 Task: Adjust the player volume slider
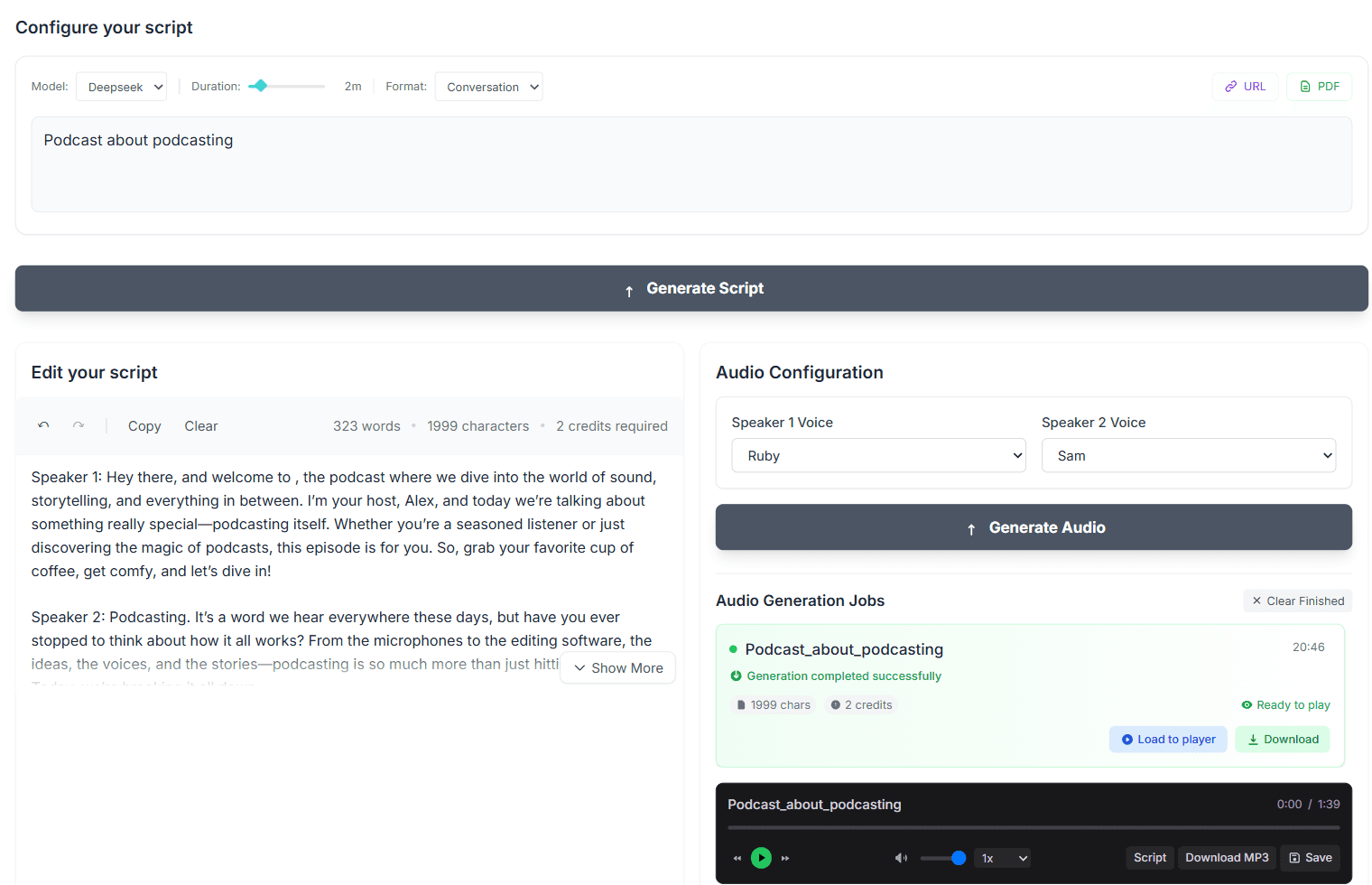[x=943, y=858]
